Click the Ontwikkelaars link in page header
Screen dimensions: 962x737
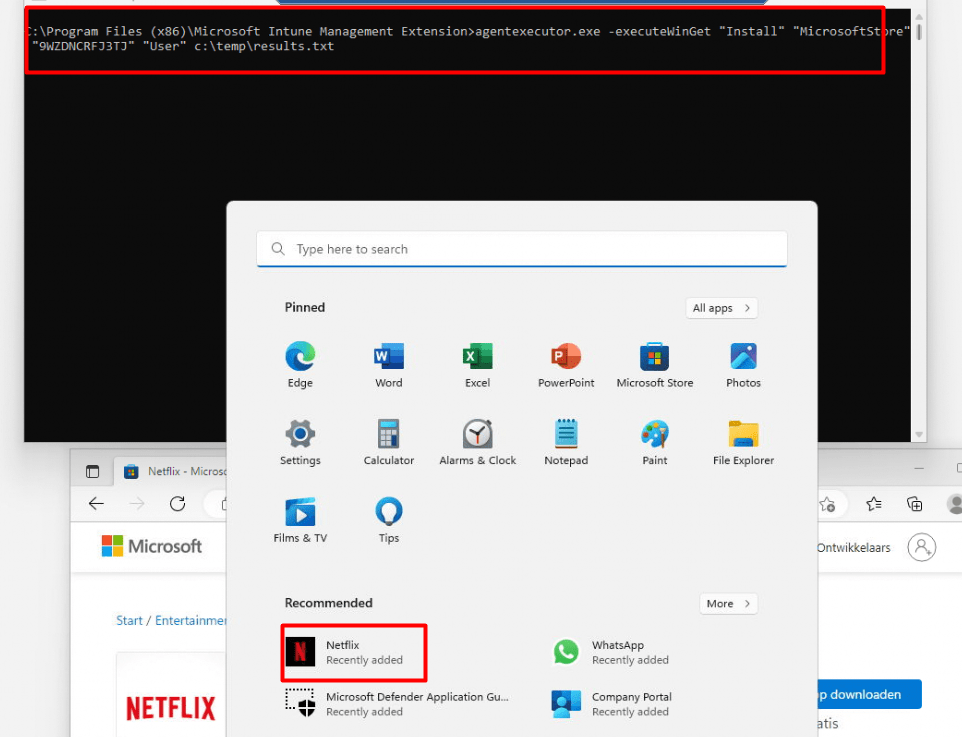tap(853, 547)
